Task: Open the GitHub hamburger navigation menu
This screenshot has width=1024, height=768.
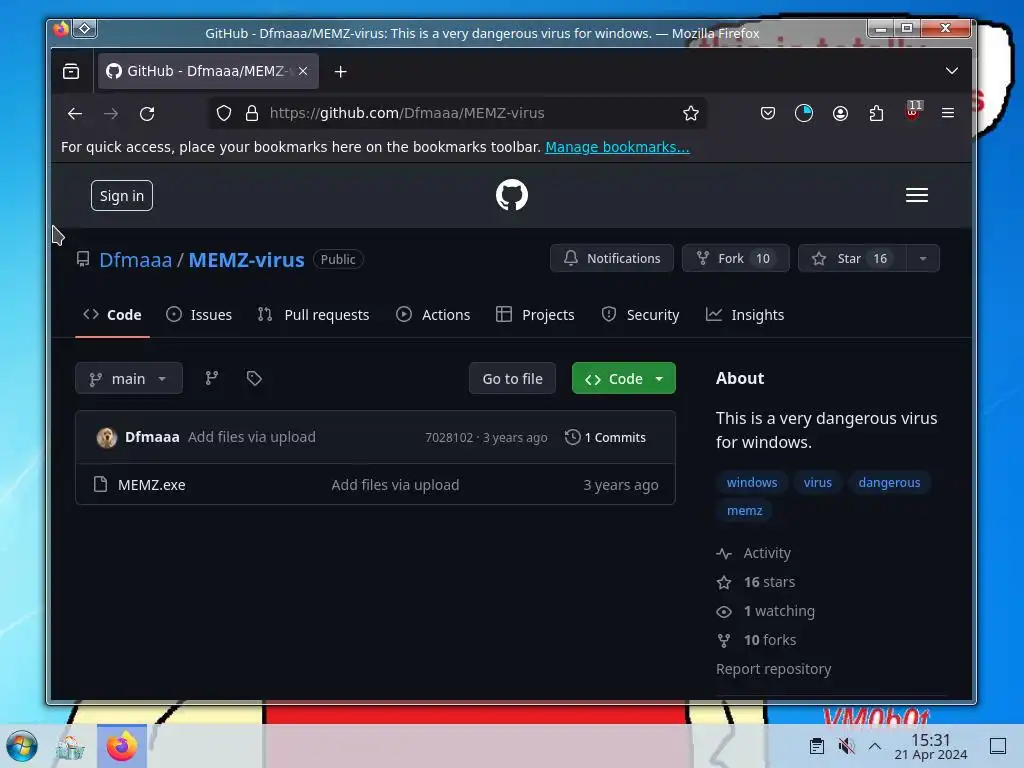Action: click(916, 195)
